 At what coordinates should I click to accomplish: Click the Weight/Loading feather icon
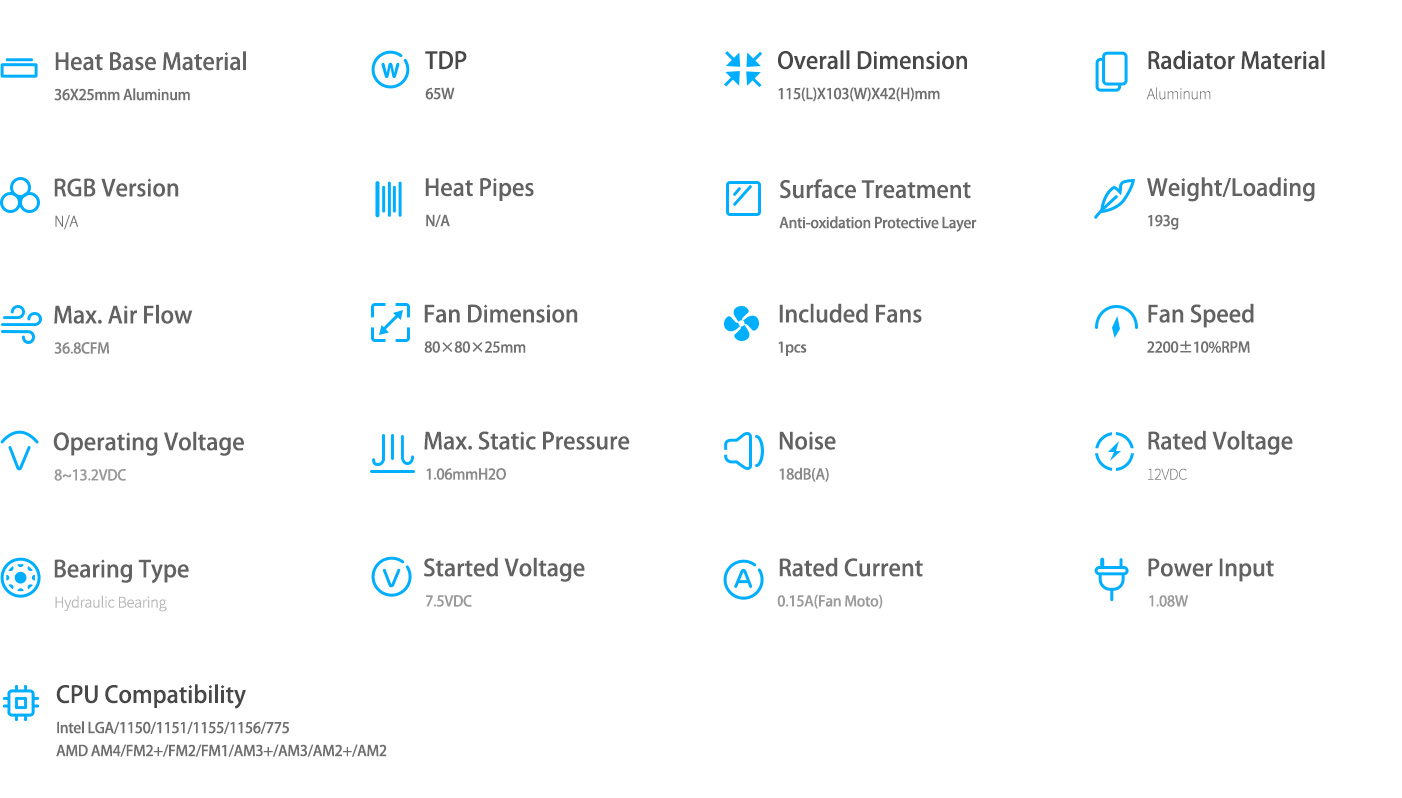coord(1114,198)
